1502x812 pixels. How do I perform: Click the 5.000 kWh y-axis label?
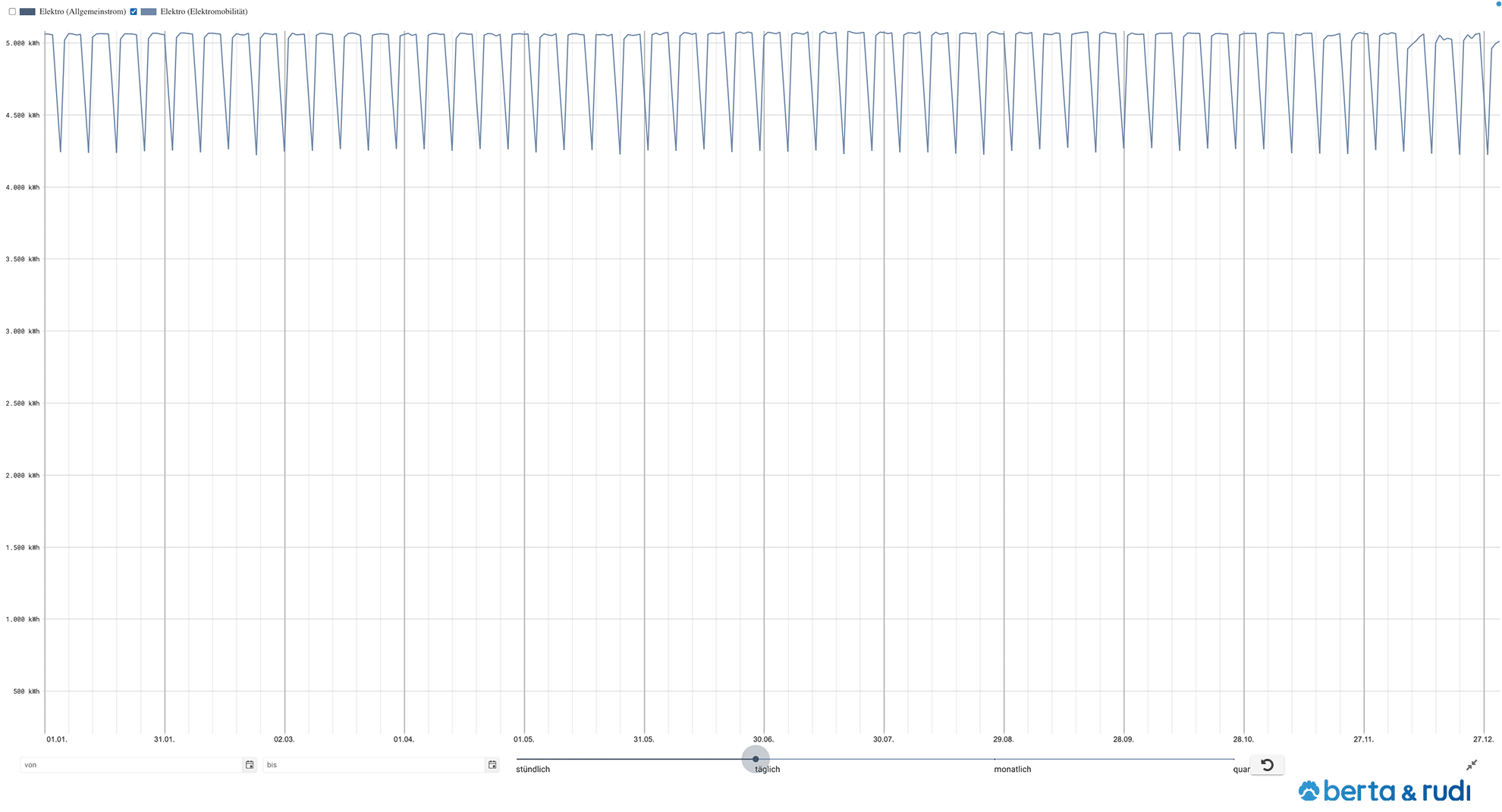point(23,43)
